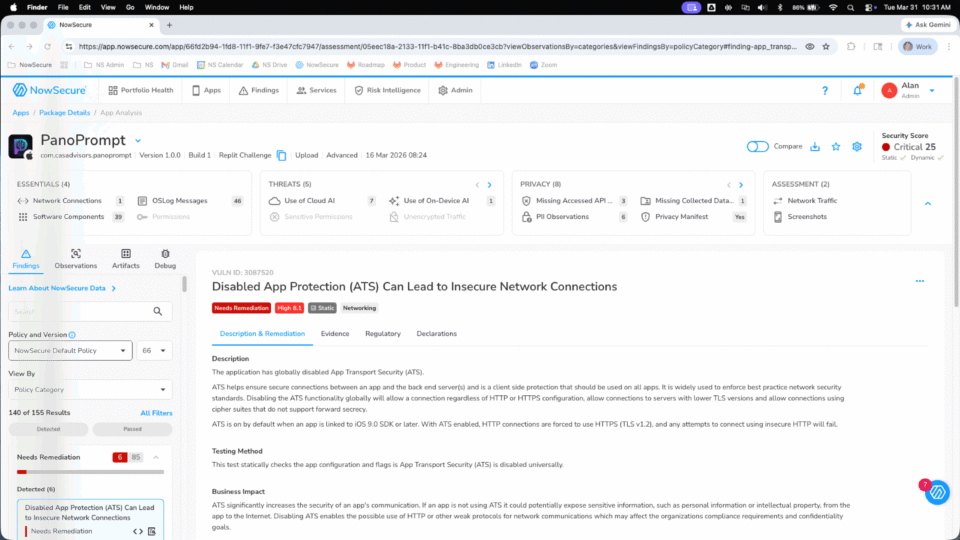Download the assessment report icon
960x540 pixels.
click(x=815, y=147)
